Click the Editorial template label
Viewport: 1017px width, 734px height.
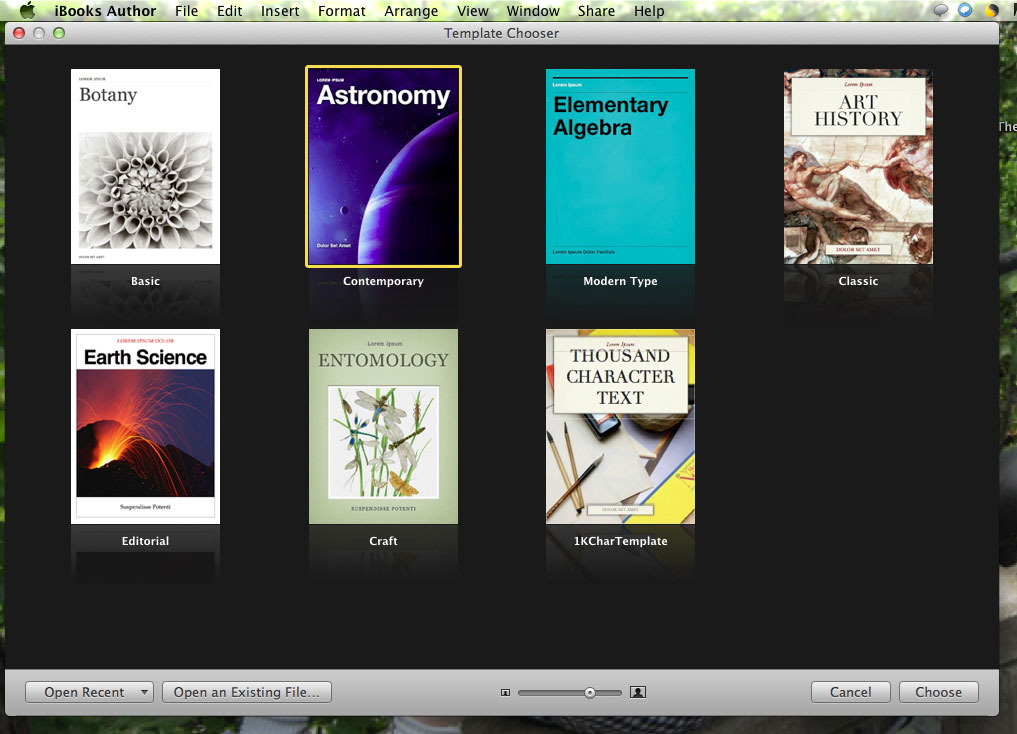click(145, 541)
